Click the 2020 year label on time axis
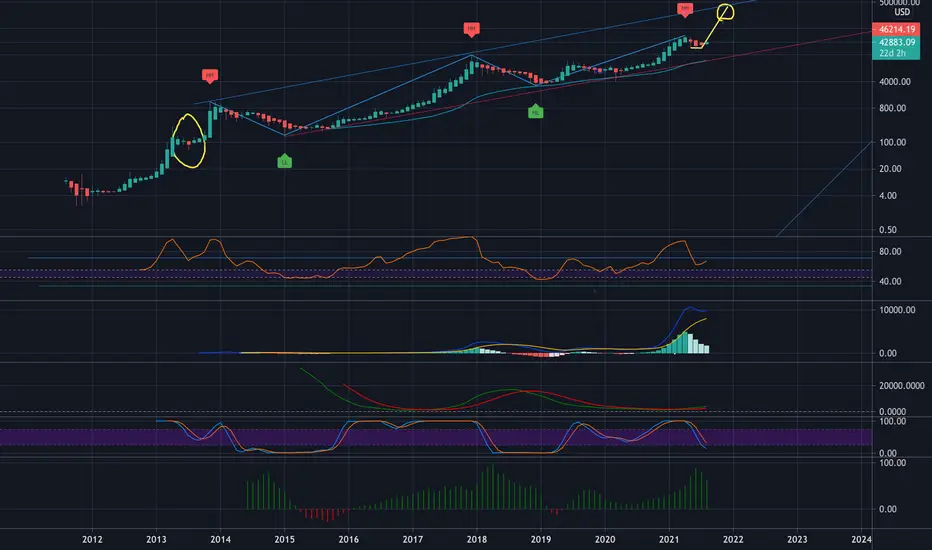Screen dimensions: 932x550 pos(605,540)
